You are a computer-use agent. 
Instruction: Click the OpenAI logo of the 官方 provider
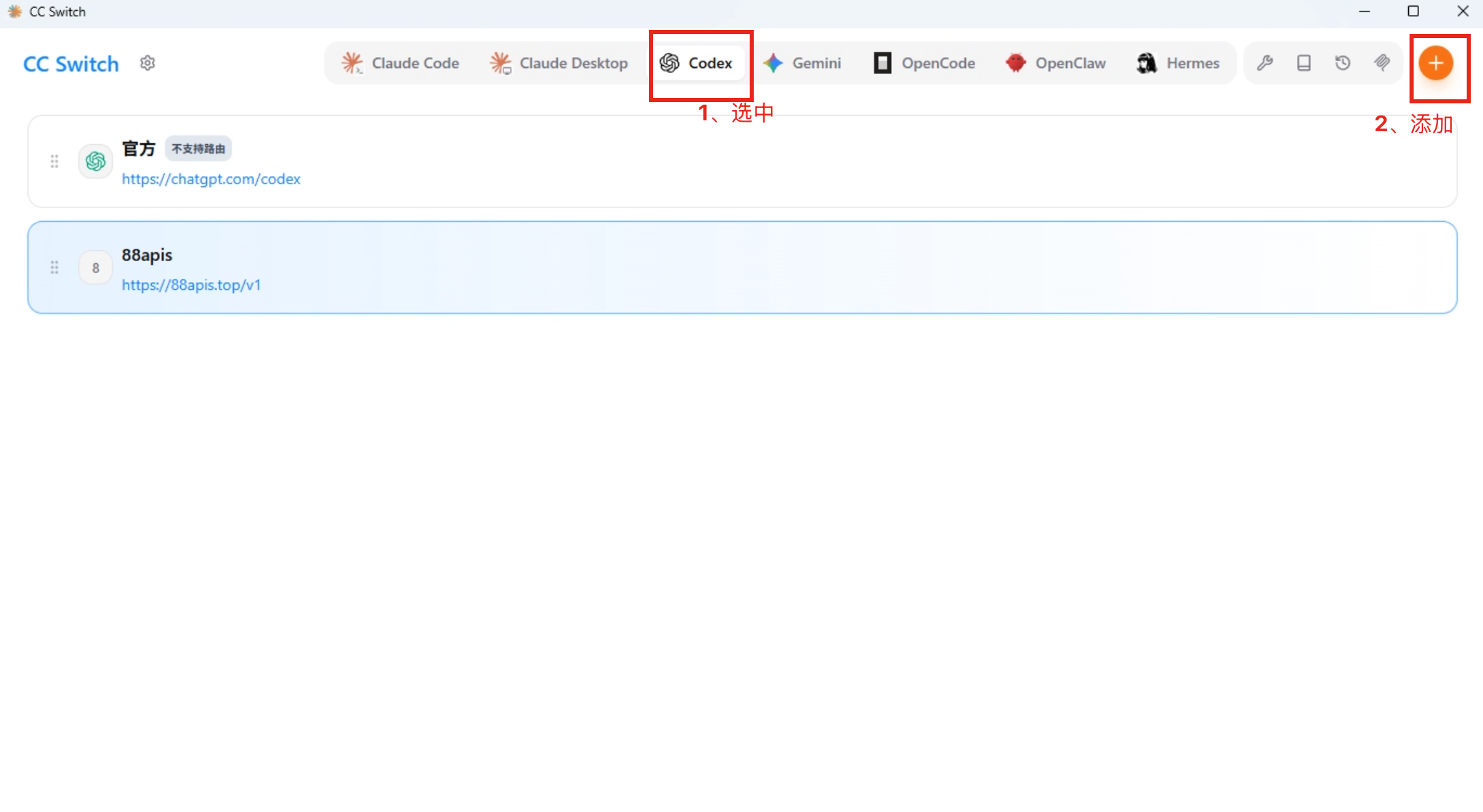tap(95, 161)
